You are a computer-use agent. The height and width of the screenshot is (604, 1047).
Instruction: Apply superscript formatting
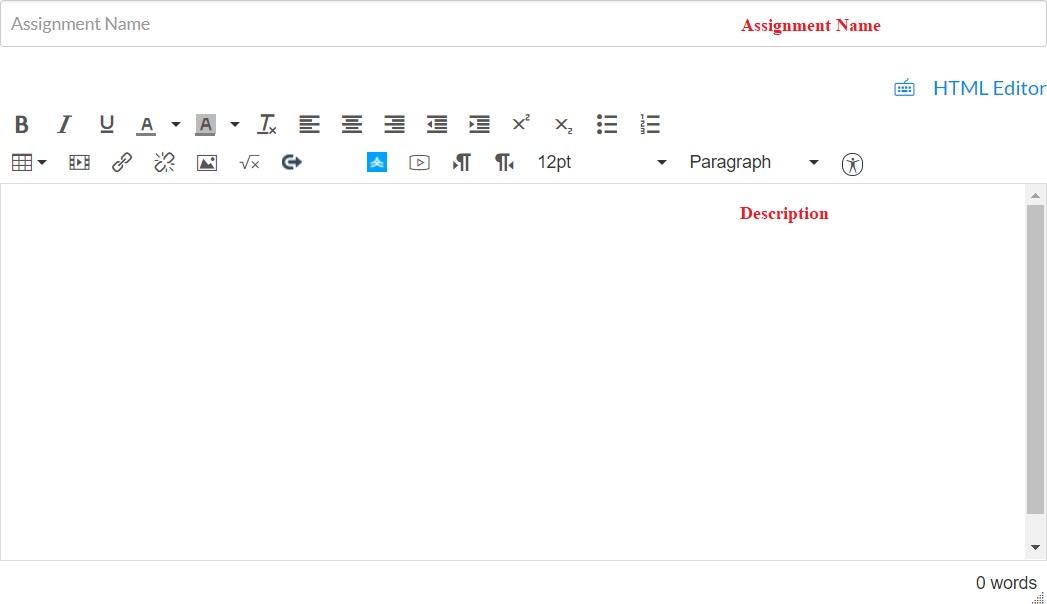[521, 123]
